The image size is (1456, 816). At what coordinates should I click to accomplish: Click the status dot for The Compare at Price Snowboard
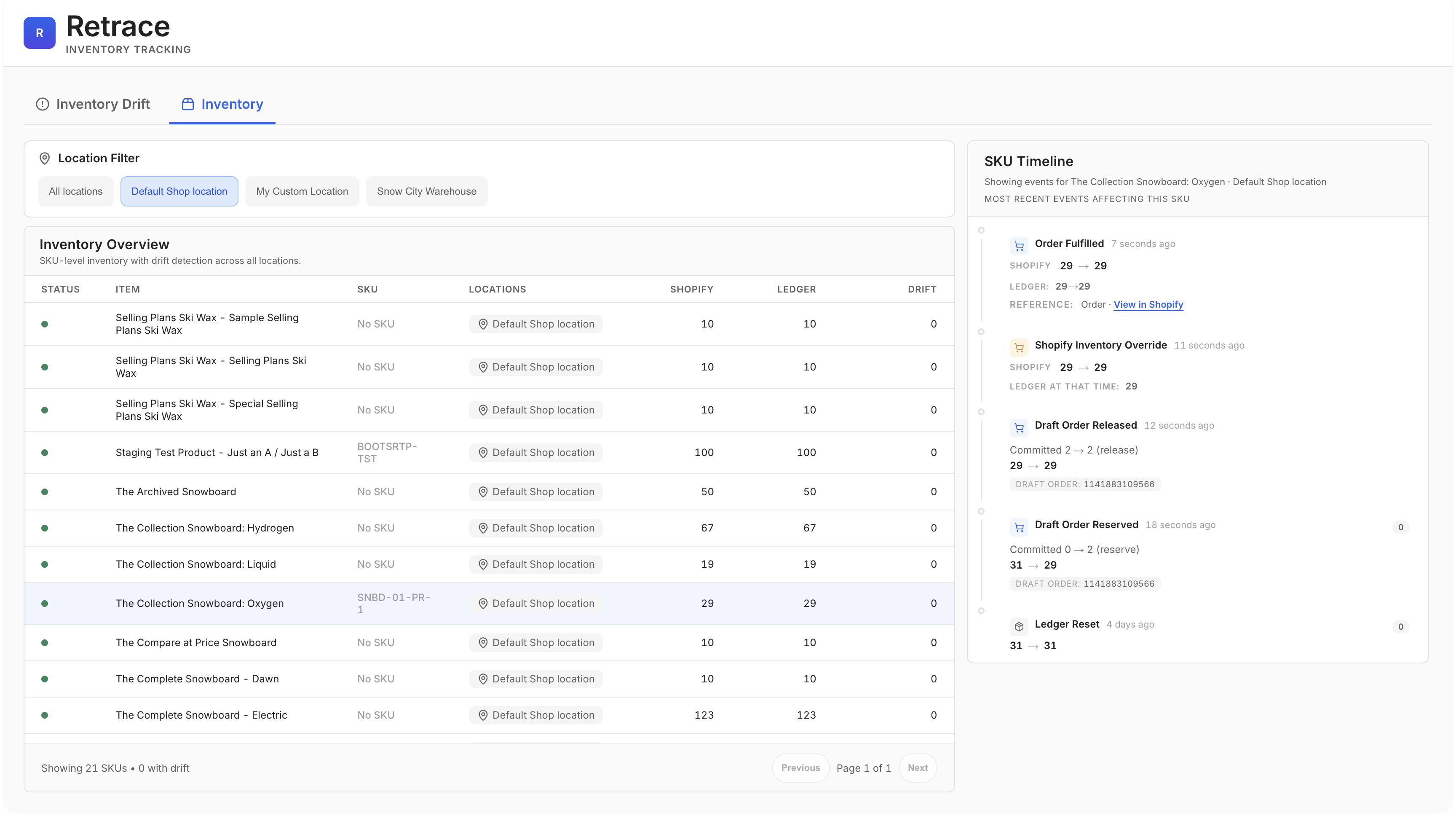pos(45,642)
